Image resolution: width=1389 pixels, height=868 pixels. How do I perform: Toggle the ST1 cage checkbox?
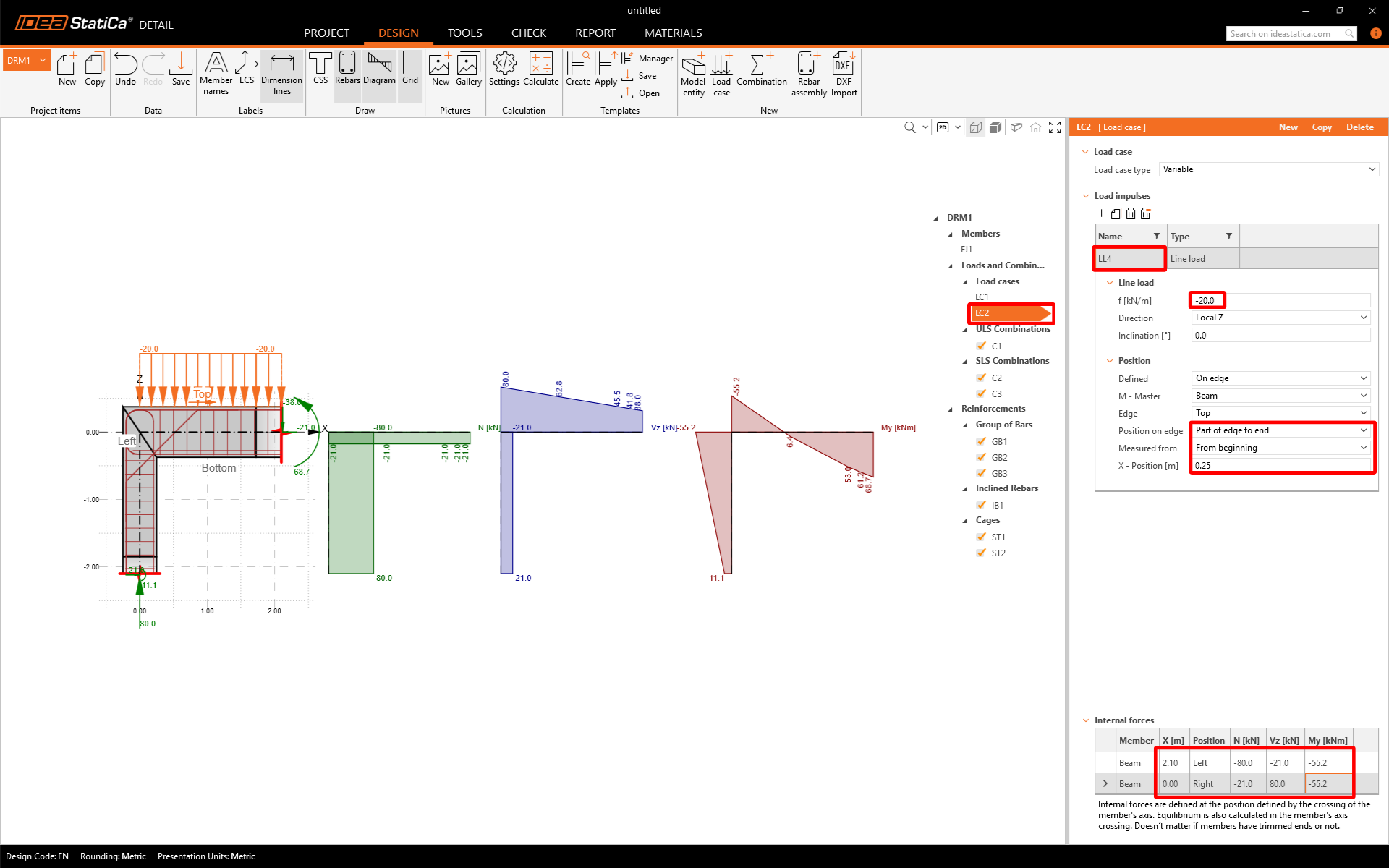tap(982, 537)
